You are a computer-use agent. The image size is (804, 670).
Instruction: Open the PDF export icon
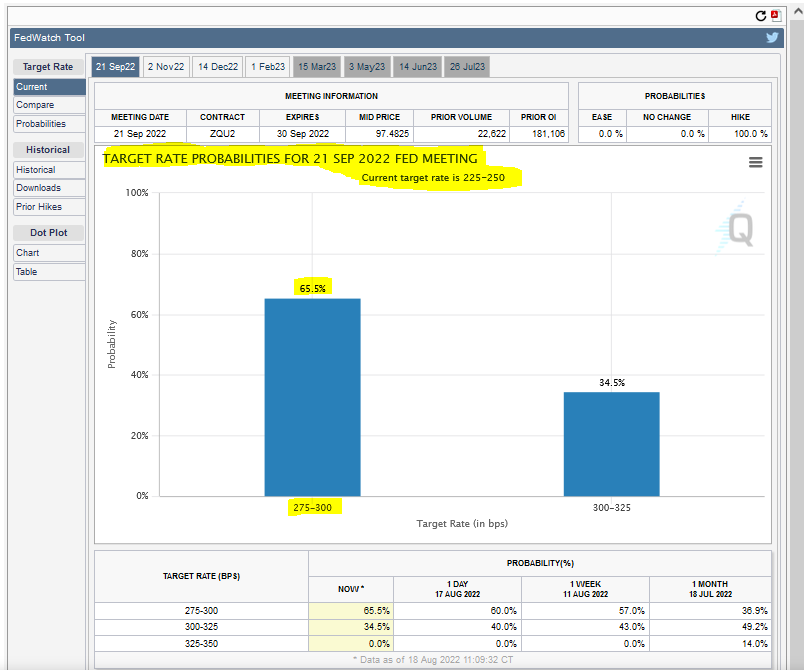775,16
